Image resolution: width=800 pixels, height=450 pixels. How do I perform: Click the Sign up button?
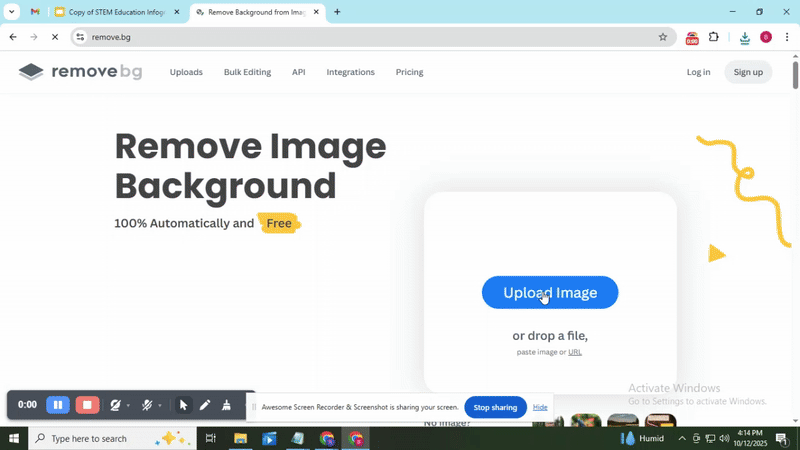[748, 72]
